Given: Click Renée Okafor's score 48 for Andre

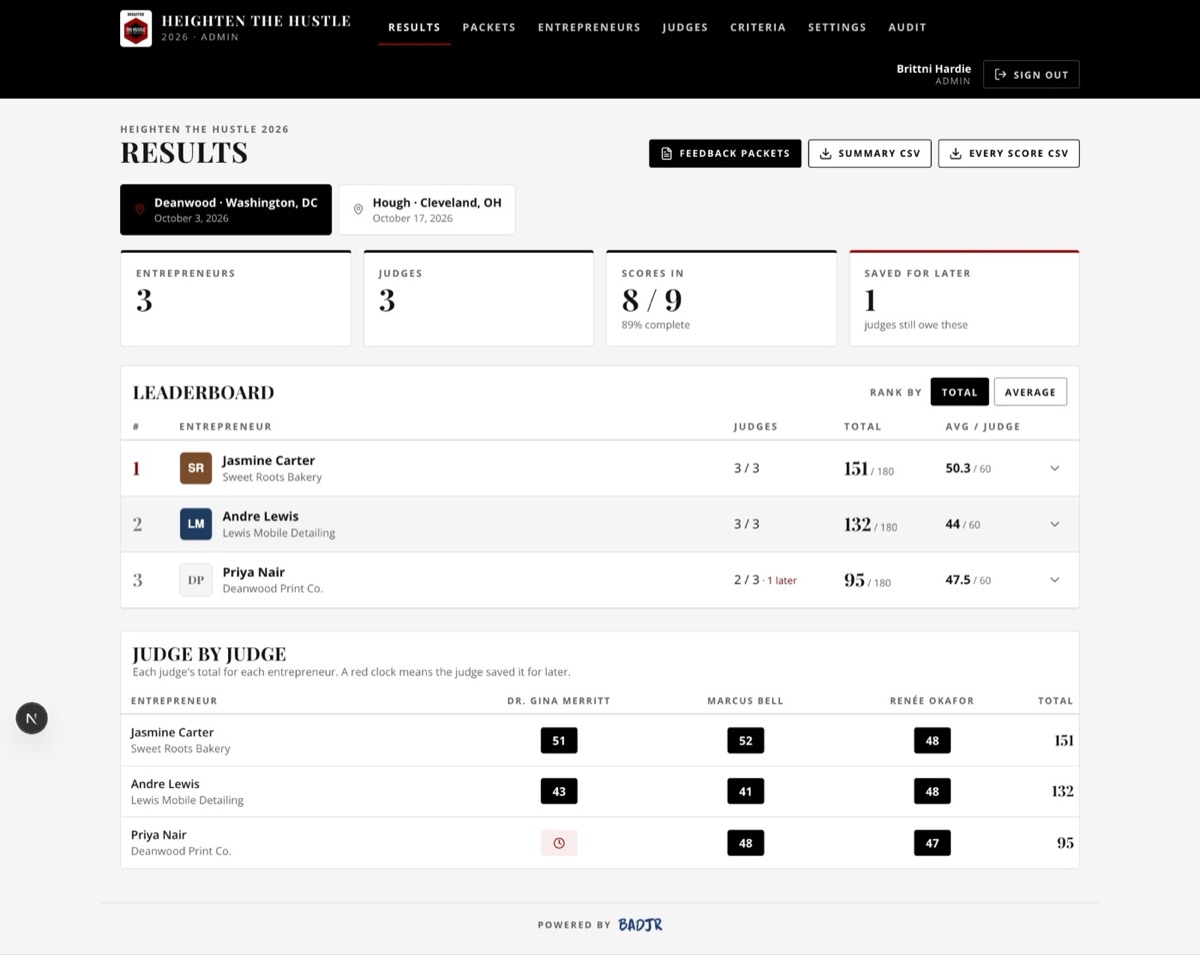Looking at the screenshot, I should pos(932,792).
